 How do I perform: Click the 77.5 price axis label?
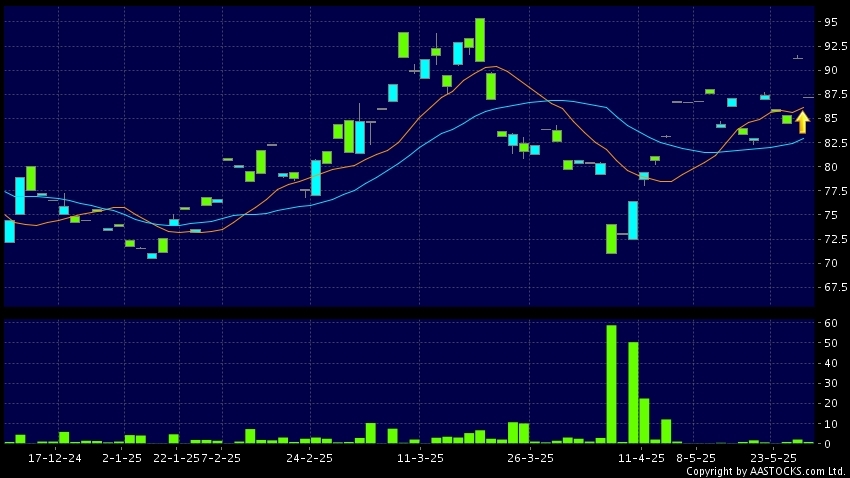point(836,191)
